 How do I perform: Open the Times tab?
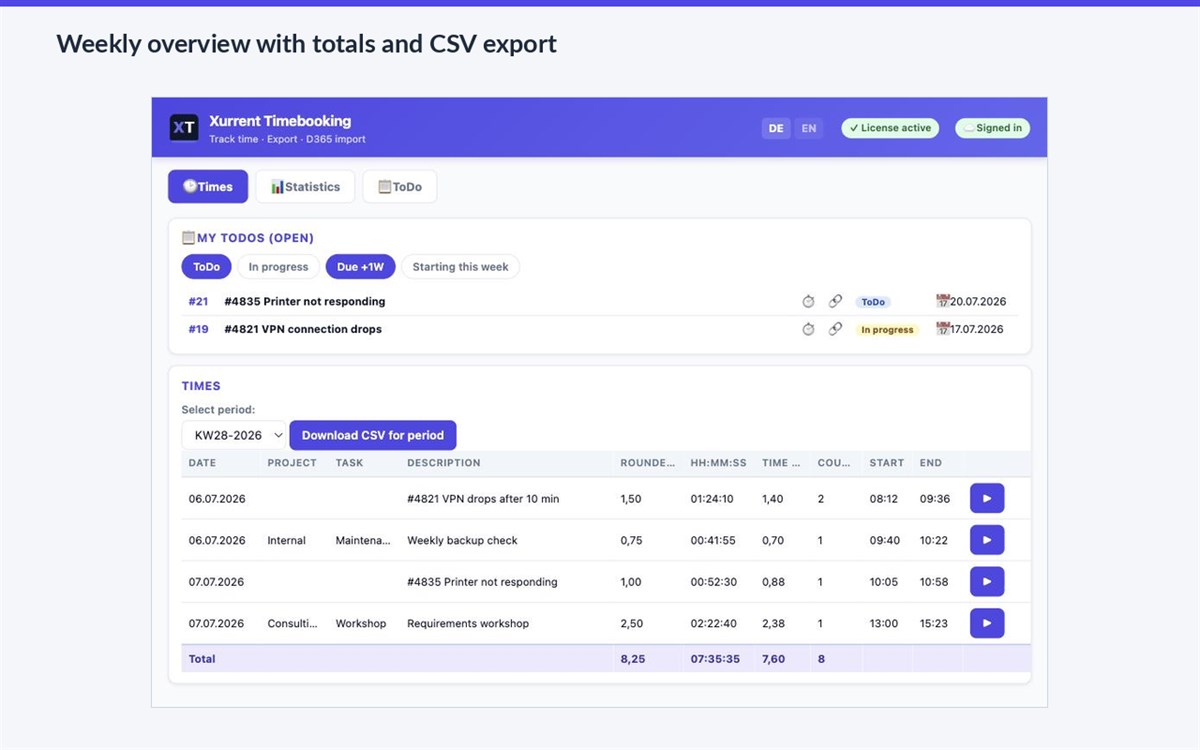click(208, 187)
